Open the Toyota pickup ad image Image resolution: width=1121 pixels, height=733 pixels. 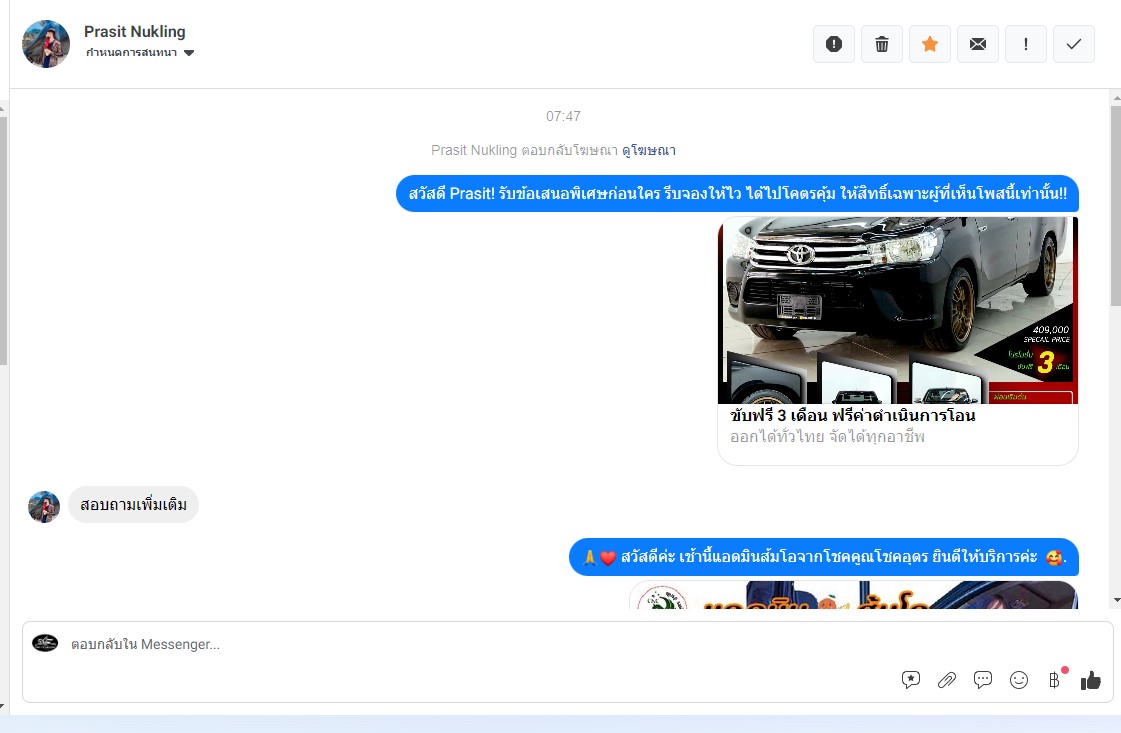point(898,310)
